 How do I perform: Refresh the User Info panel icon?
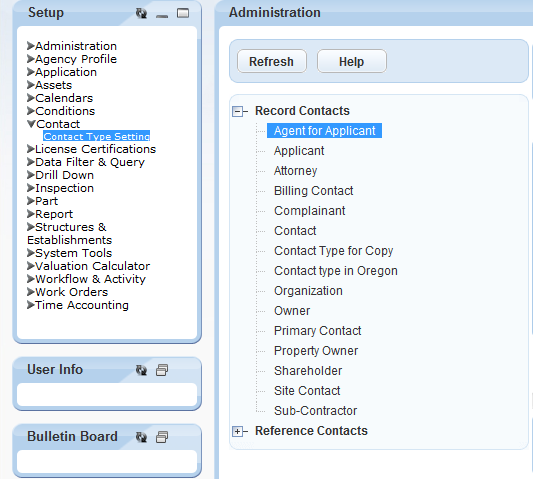pyautogui.click(x=141, y=370)
